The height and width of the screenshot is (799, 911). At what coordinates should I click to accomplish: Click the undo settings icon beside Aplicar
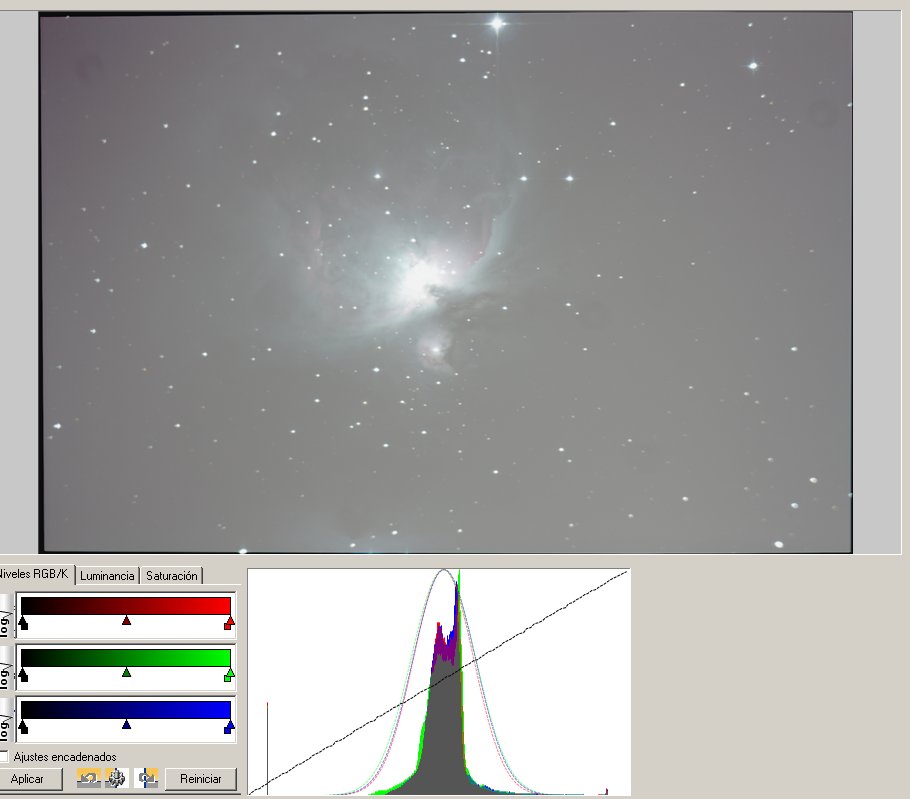[89, 778]
